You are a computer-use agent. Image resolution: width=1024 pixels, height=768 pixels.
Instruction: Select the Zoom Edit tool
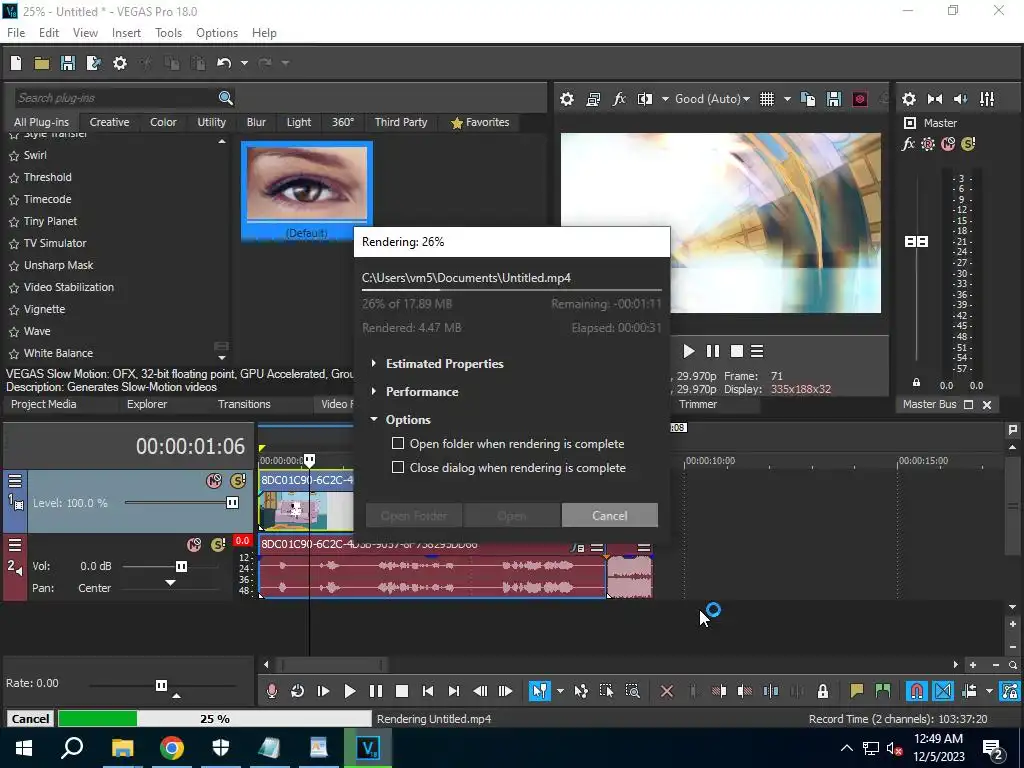632,691
